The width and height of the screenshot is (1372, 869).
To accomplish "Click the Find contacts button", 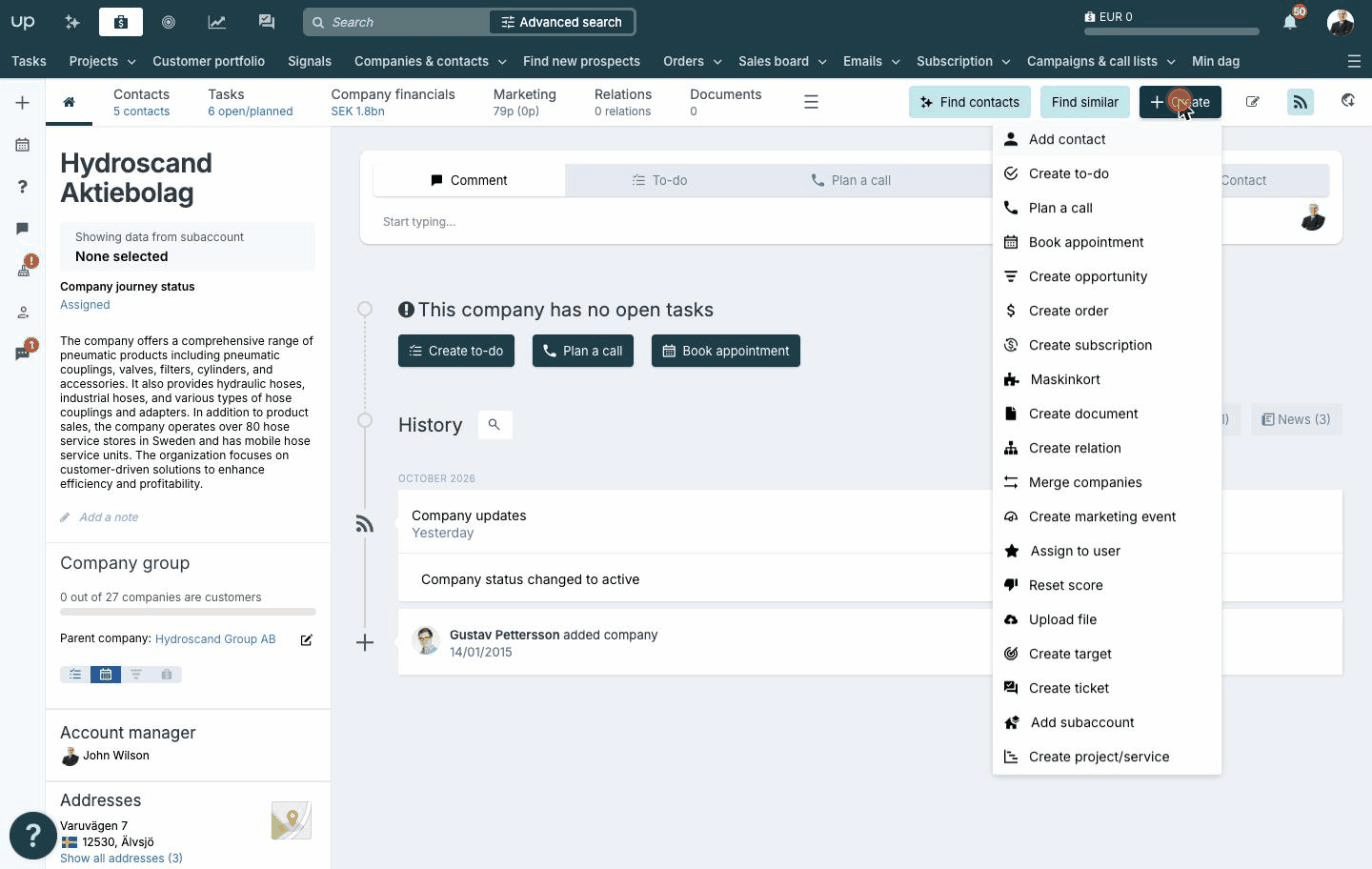I will click(969, 102).
